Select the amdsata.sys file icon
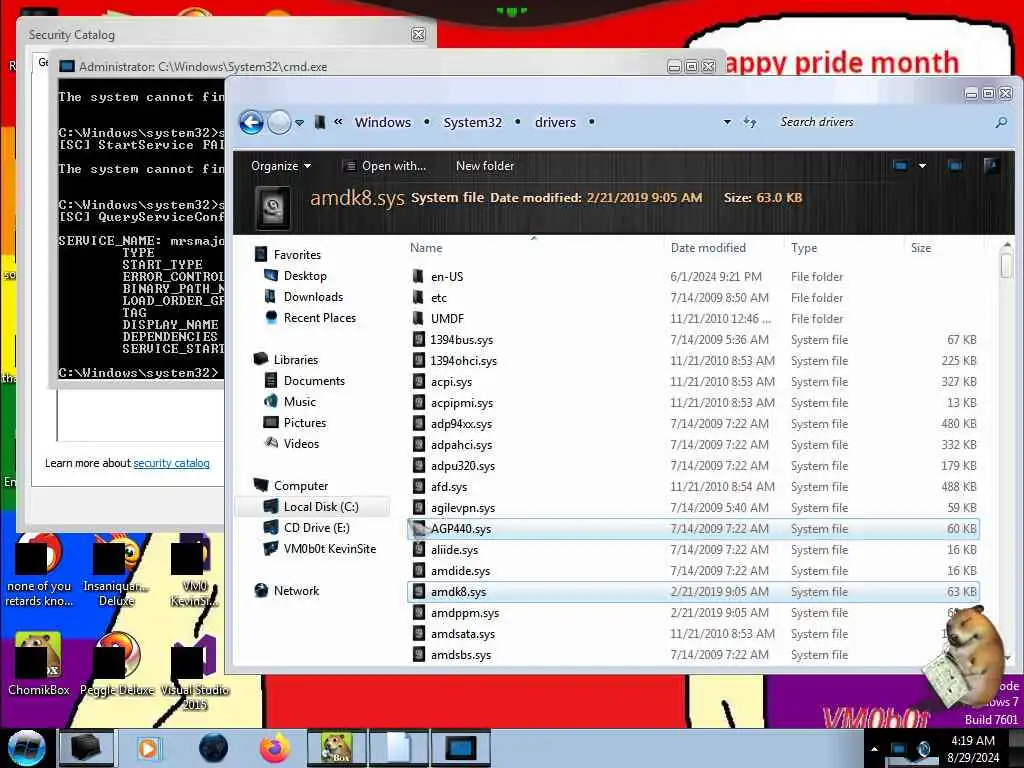The width and height of the screenshot is (1024, 768). 419,633
